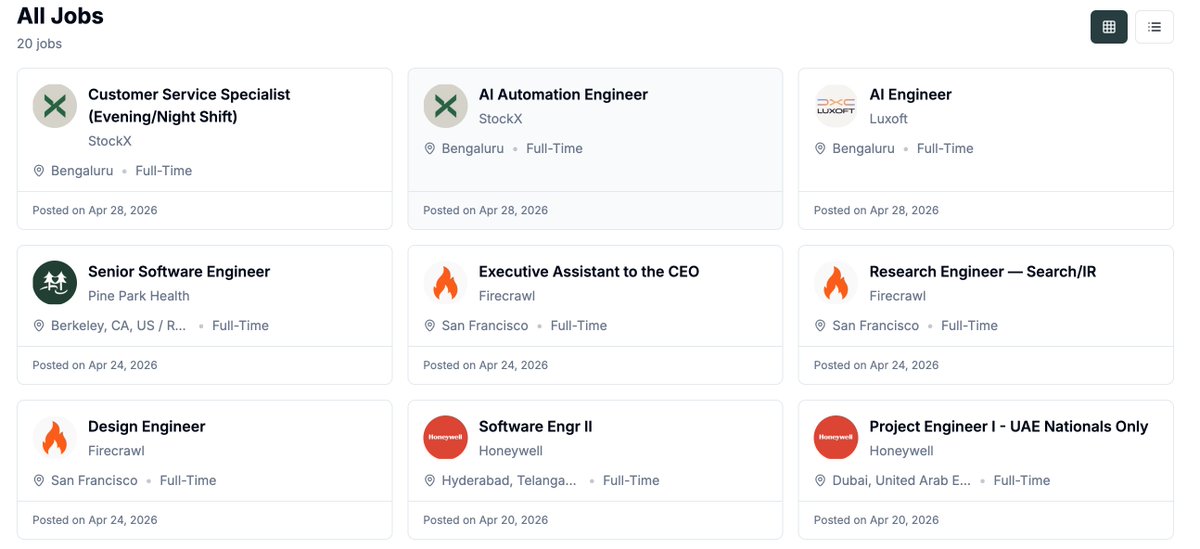Click Firecrawl flame logo on Executive Assistant card
The image size is (1200, 549).
(x=446, y=283)
